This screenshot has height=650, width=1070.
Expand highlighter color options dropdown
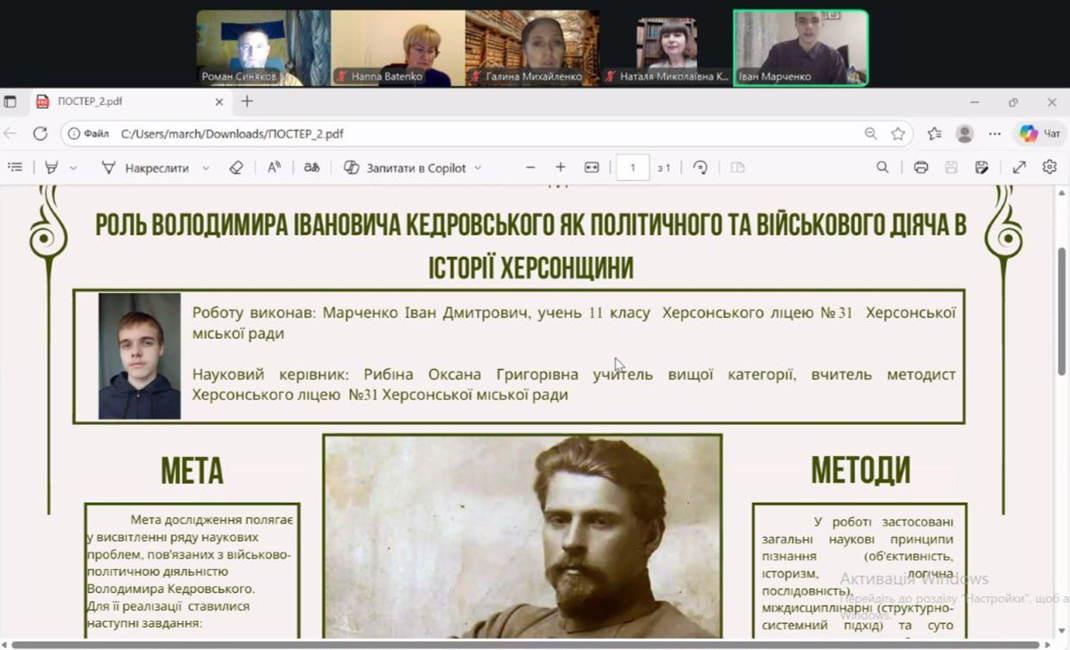click(73, 168)
